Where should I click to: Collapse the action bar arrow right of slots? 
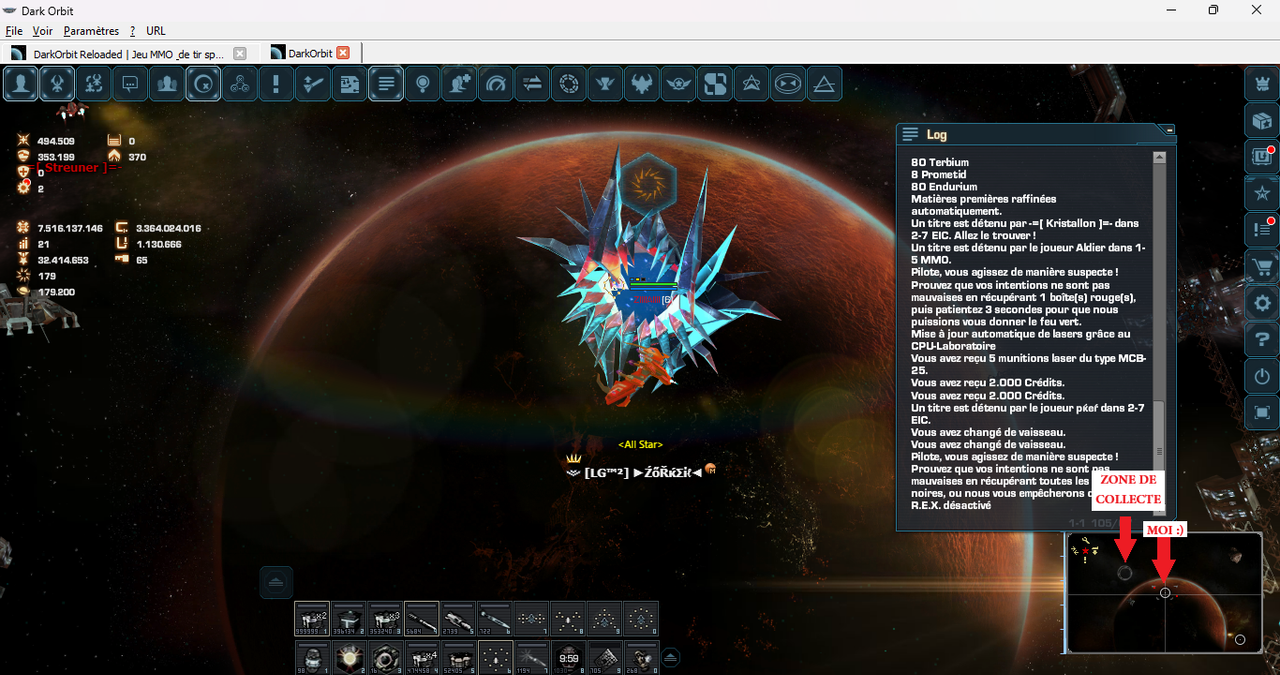[671, 657]
